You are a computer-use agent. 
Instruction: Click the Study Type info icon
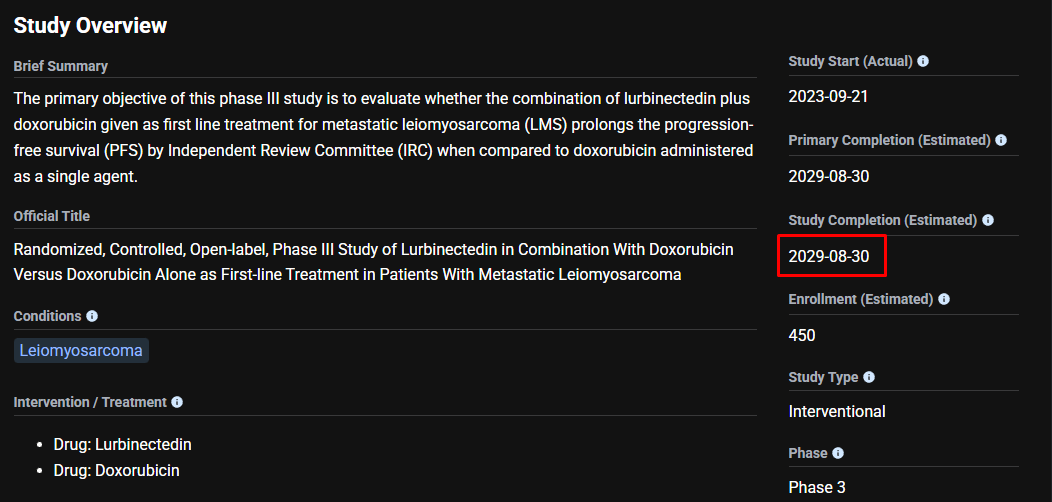869,377
